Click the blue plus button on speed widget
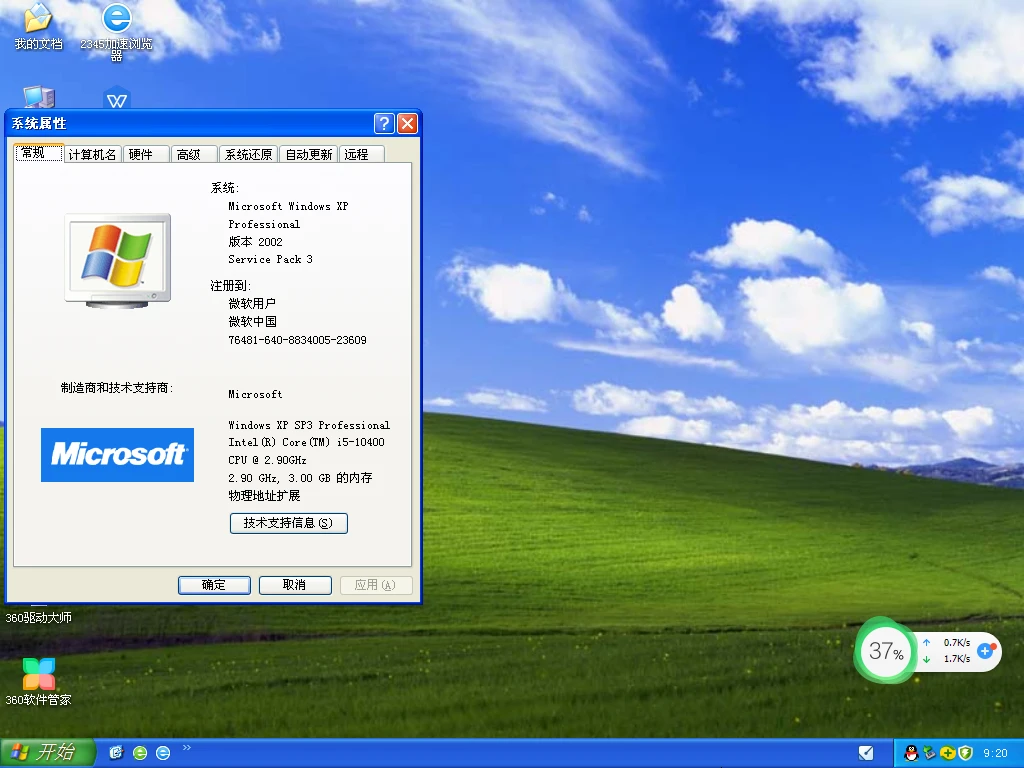The height and width of the screenshot is (768, 1024). (x=985, y=650)
